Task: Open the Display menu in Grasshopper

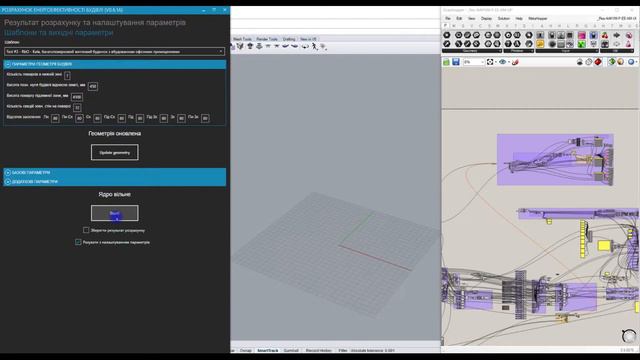Action: click(x=486, y=19)
